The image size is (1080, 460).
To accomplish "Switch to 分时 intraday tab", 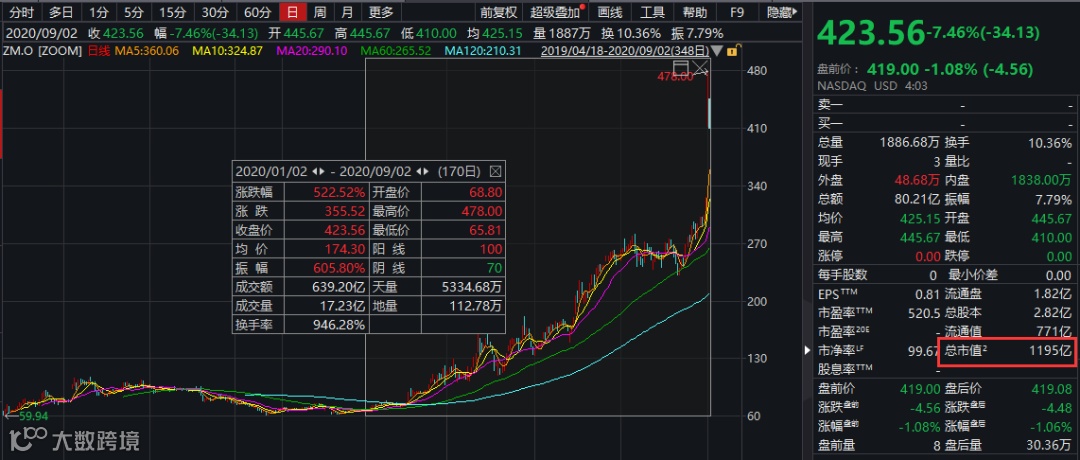I will point(21,12).
